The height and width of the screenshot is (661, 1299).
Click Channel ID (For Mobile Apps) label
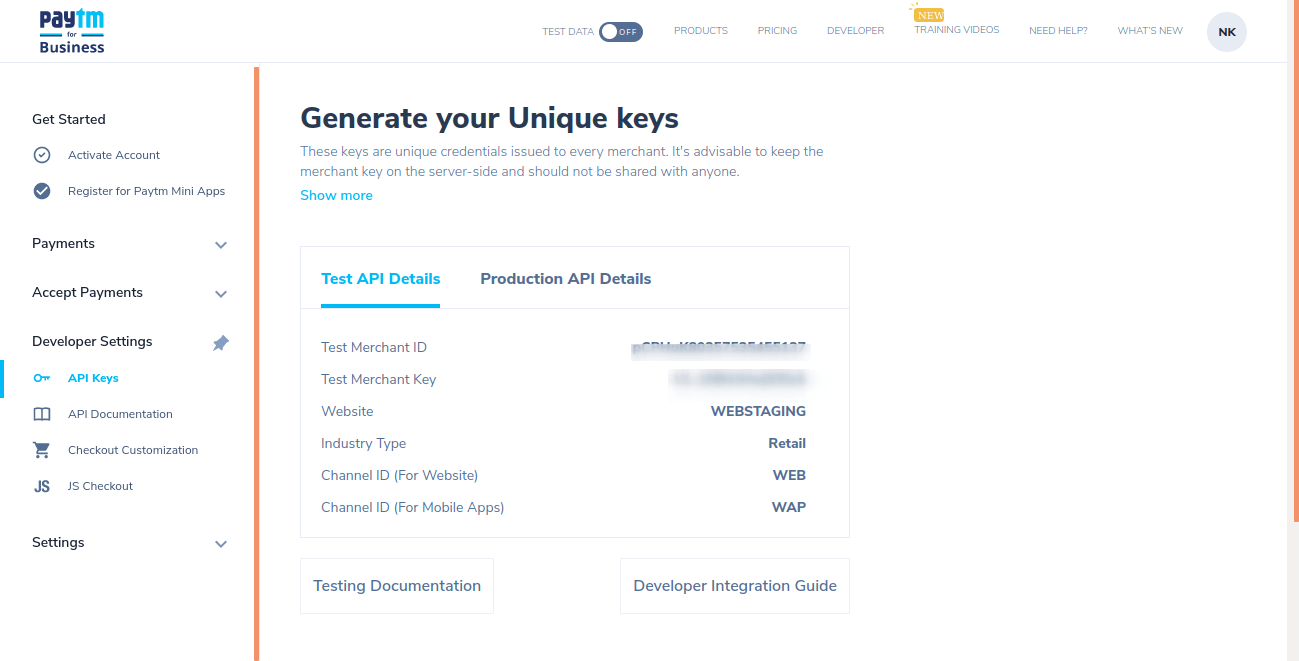[412, 507]
